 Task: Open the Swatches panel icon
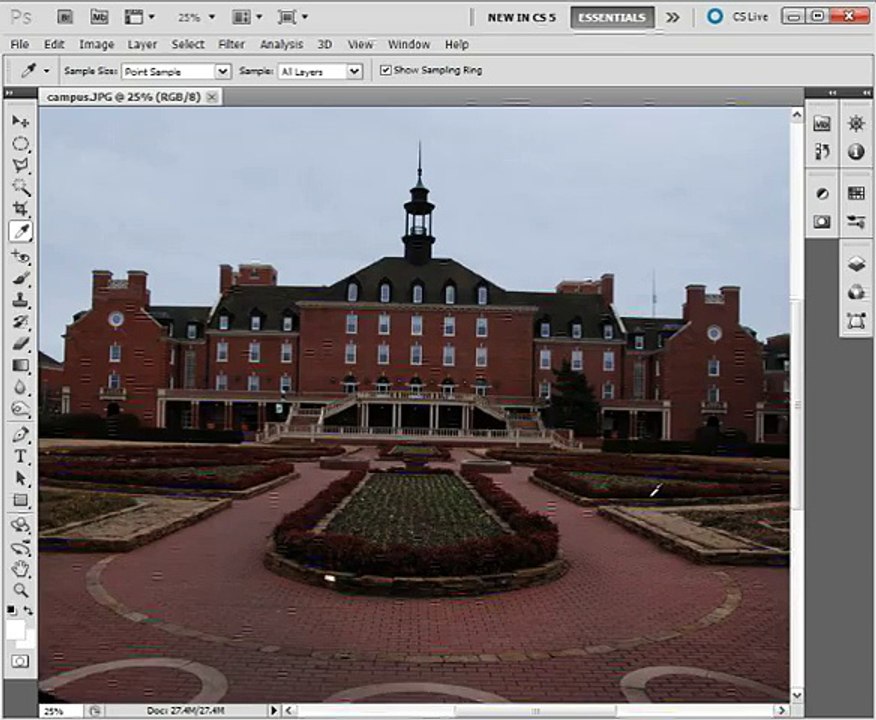click(x=856, y=194)
